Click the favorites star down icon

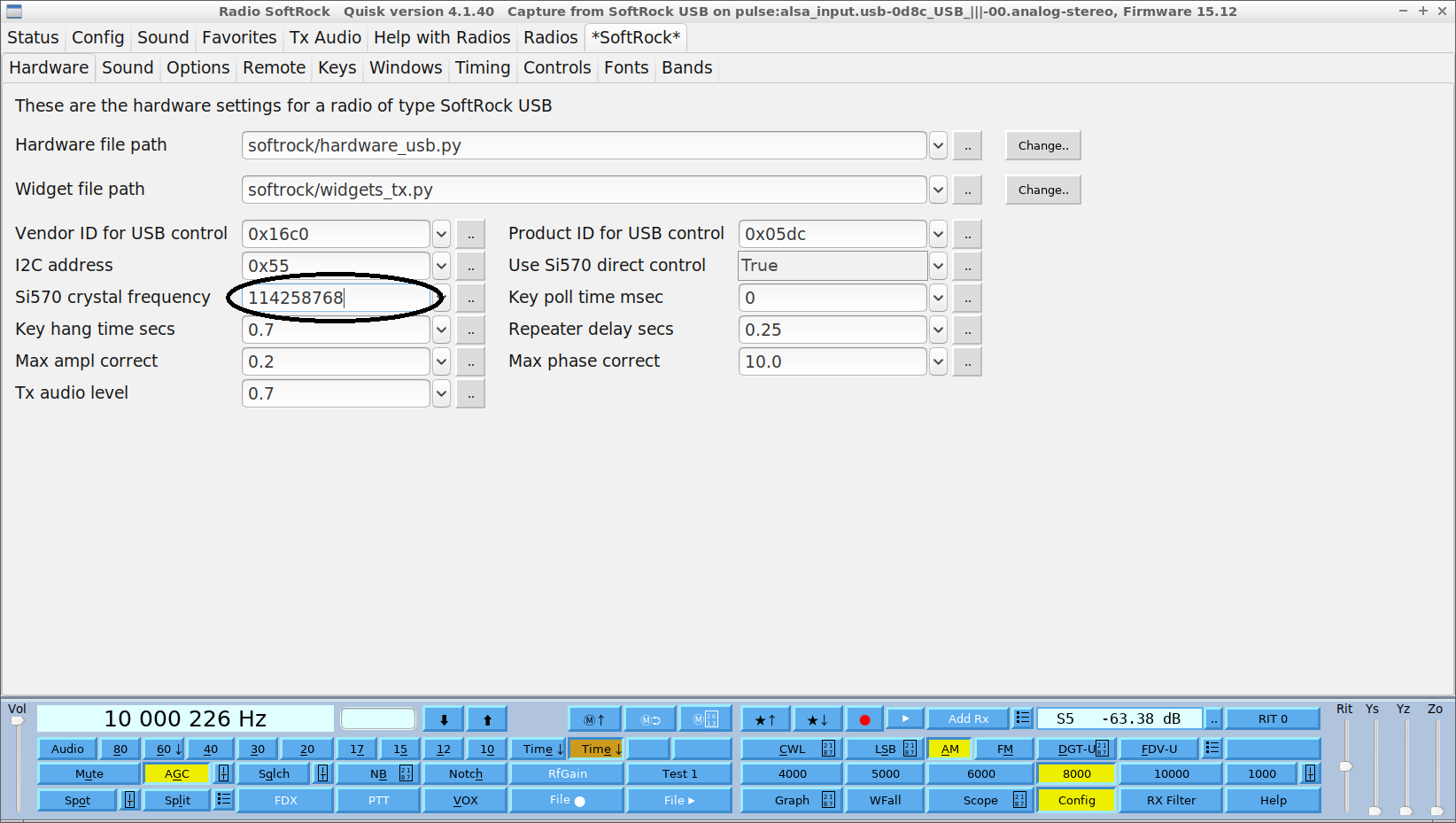817,719
